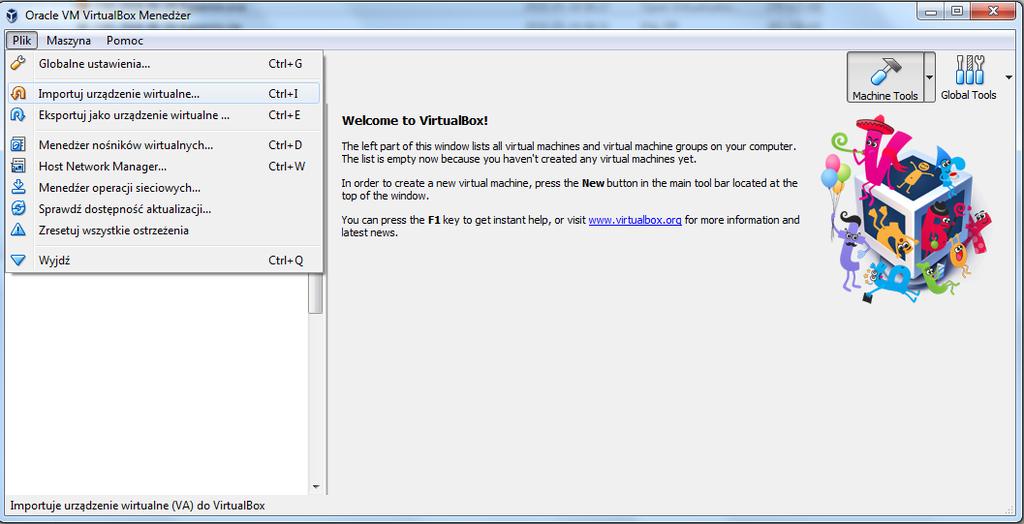Screen dimensions: 1024x524
Task: Maximize the VirtualBox Menedżer window
Action: click(956, 12)
